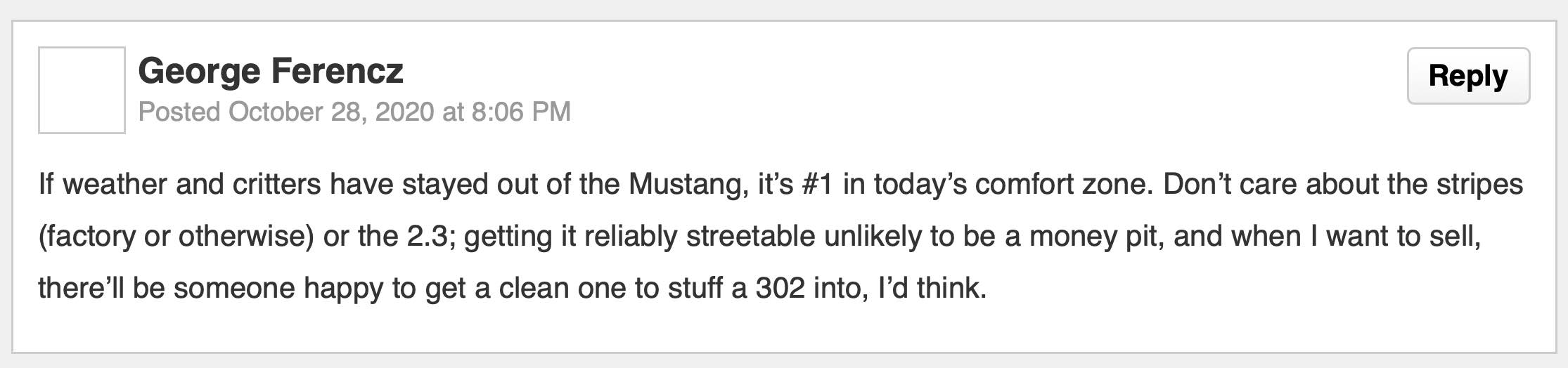Click the phrase money pit
The image size is (1568, 368).
point(1095,237)
